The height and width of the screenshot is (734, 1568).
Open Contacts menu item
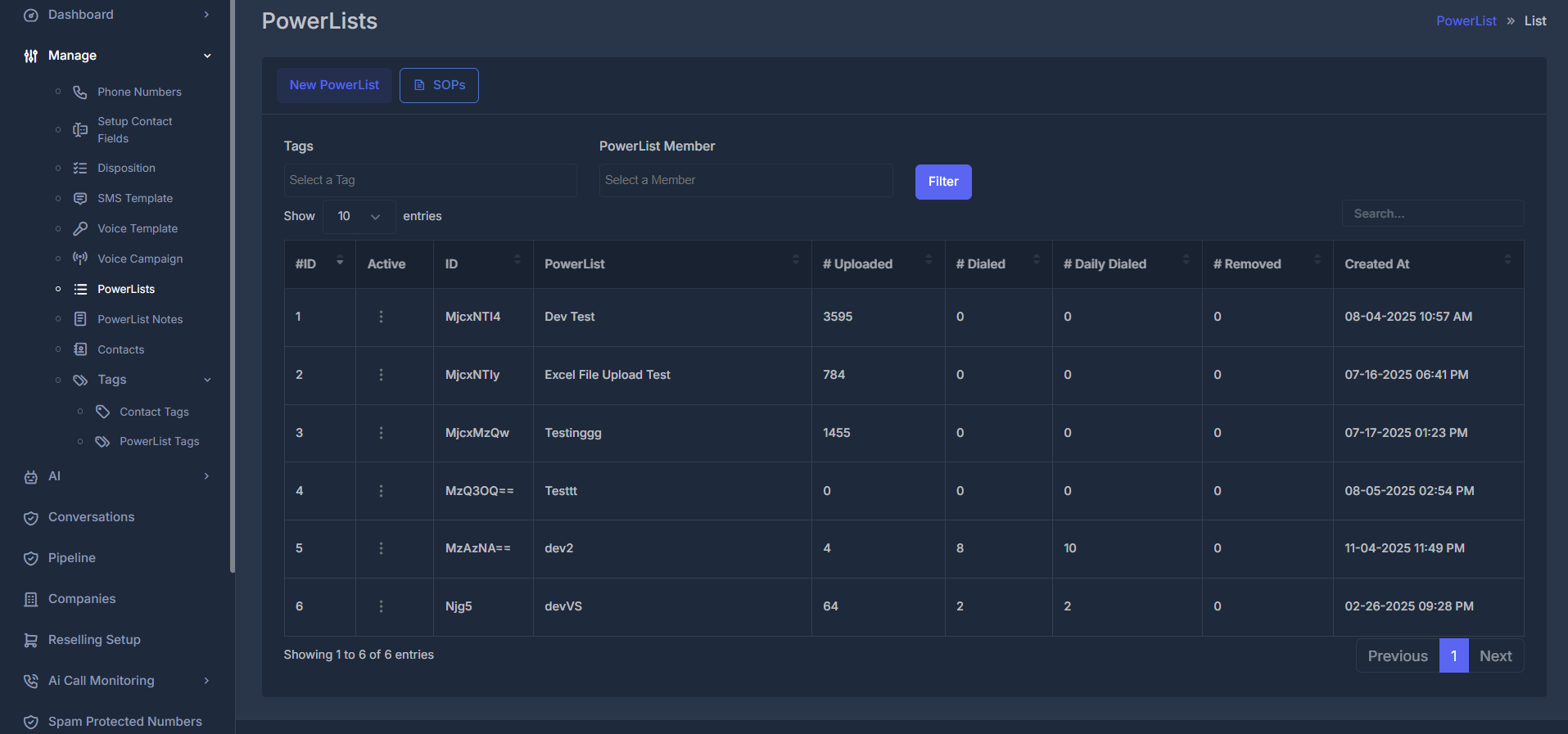point(120,349)
